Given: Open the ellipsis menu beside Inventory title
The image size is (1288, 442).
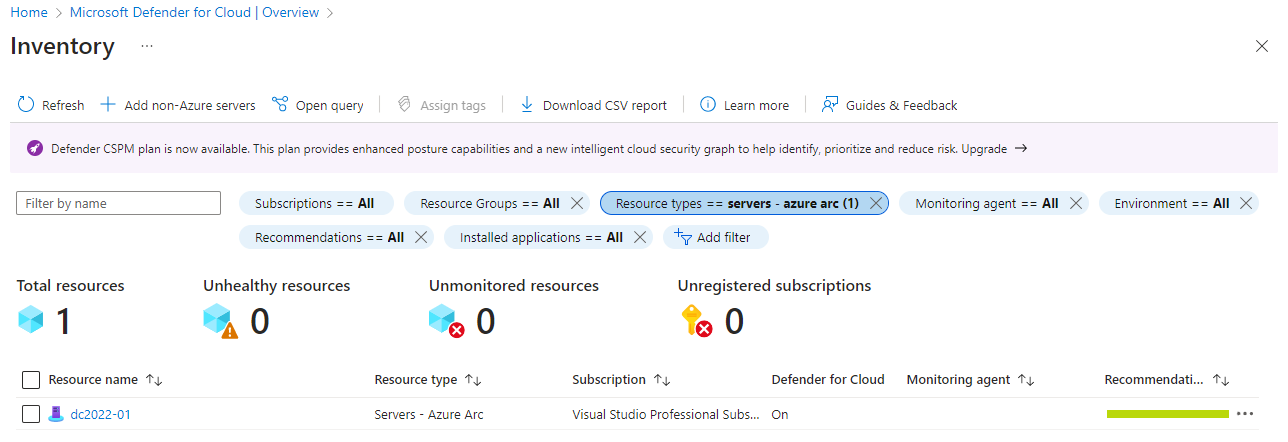Looking at the screenshot, I should 147,46.
